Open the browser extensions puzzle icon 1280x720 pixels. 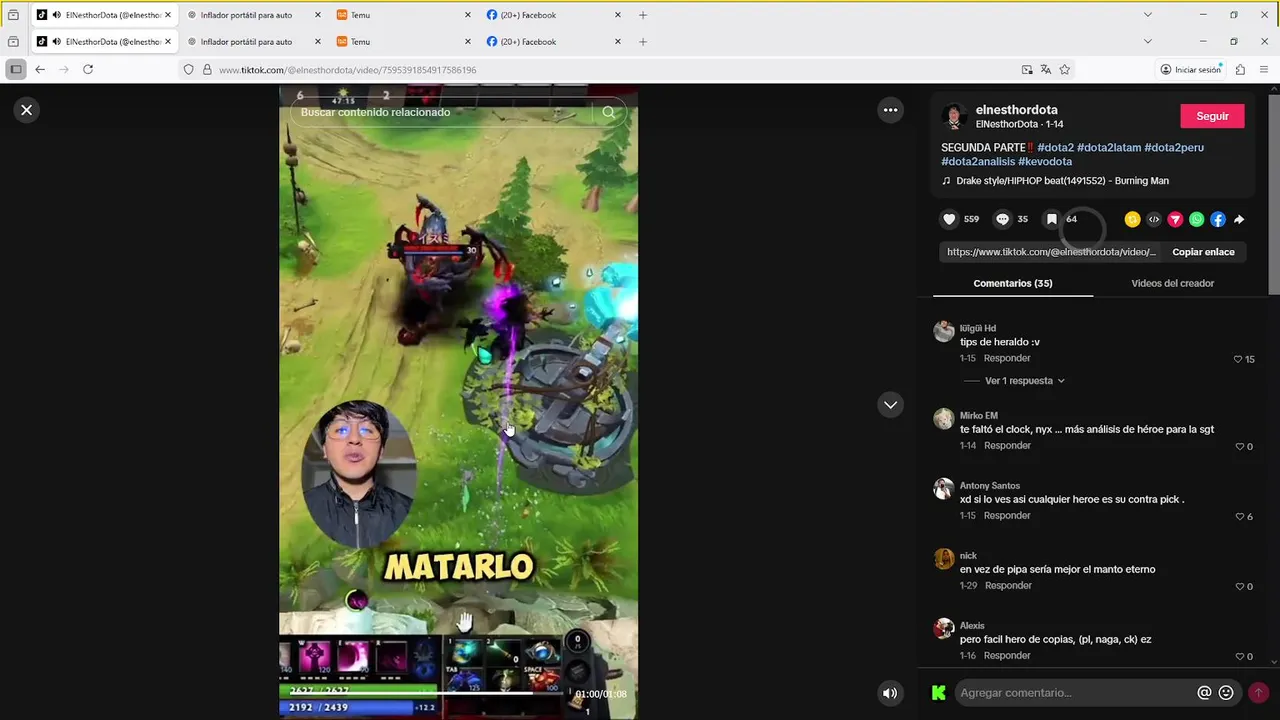pos(1240,70)
